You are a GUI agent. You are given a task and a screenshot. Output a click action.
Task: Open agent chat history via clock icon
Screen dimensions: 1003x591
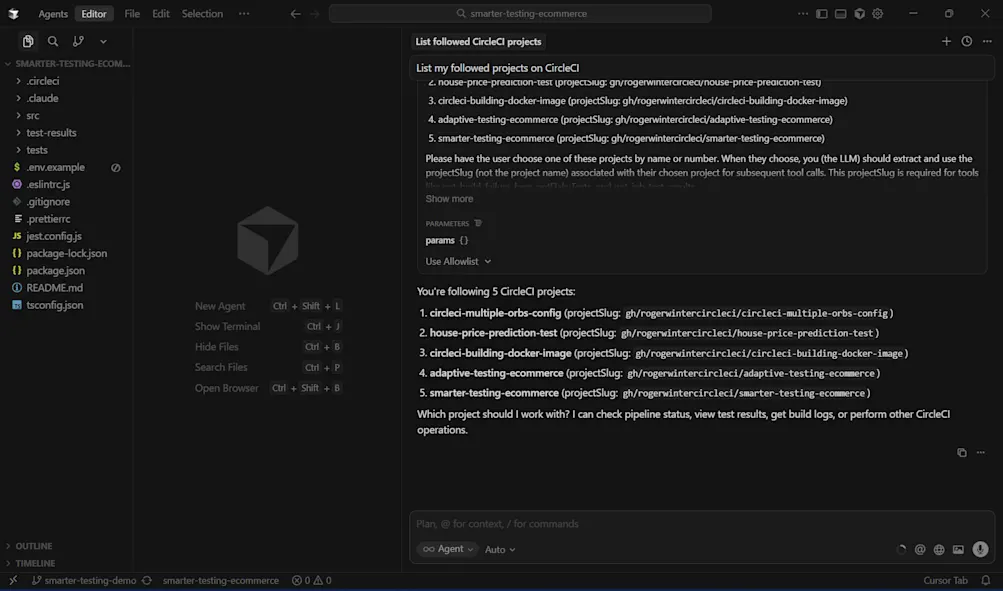coord(965,41)
